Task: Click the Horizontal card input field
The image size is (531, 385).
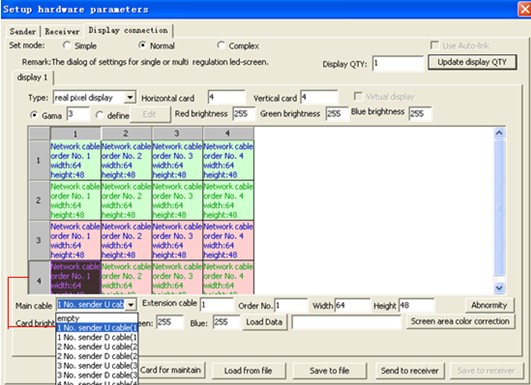Action: (x=227, y=98)
